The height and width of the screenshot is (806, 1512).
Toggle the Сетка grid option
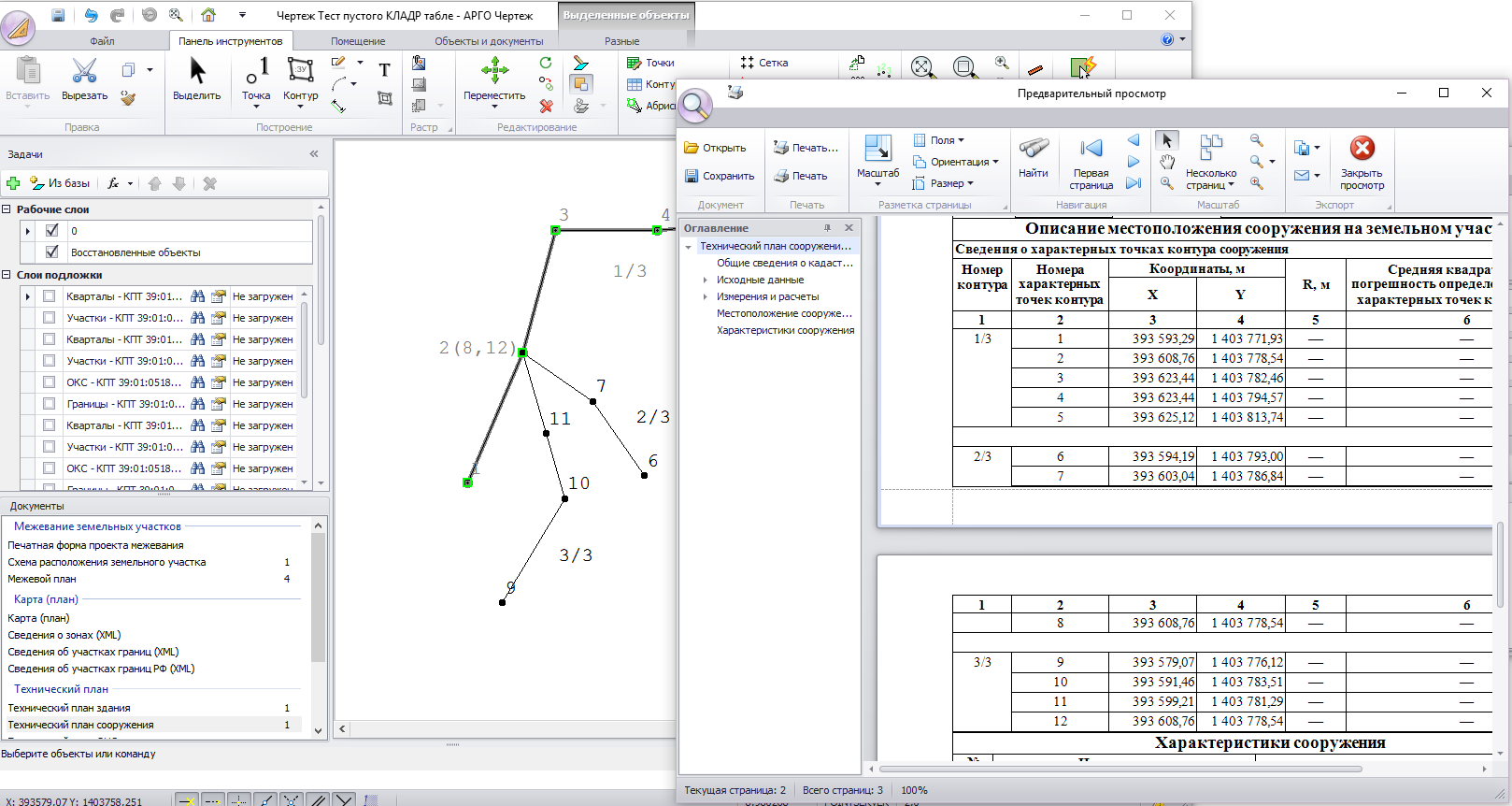763,63
